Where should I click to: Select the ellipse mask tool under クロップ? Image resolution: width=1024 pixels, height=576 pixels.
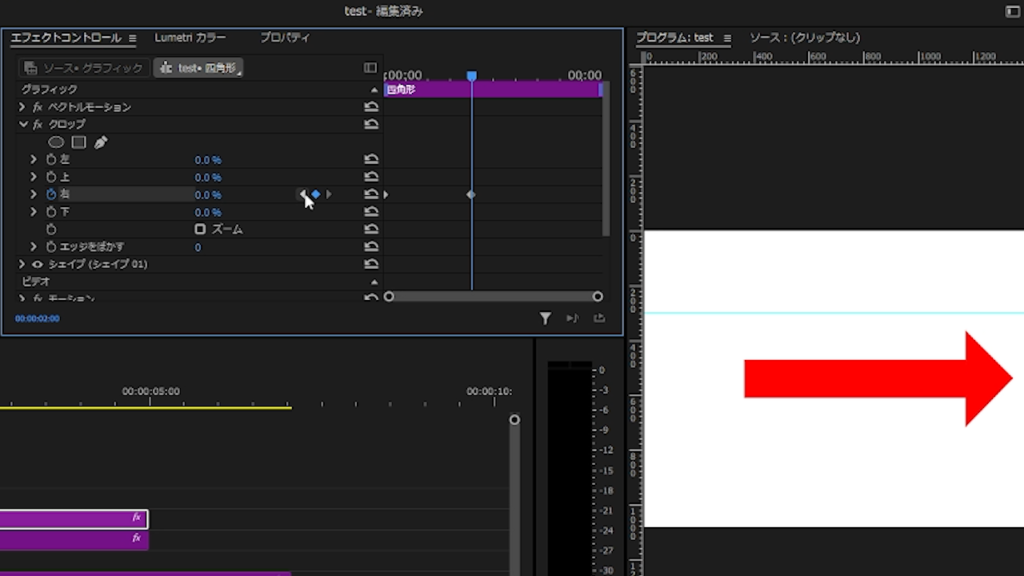pos(56,142)
